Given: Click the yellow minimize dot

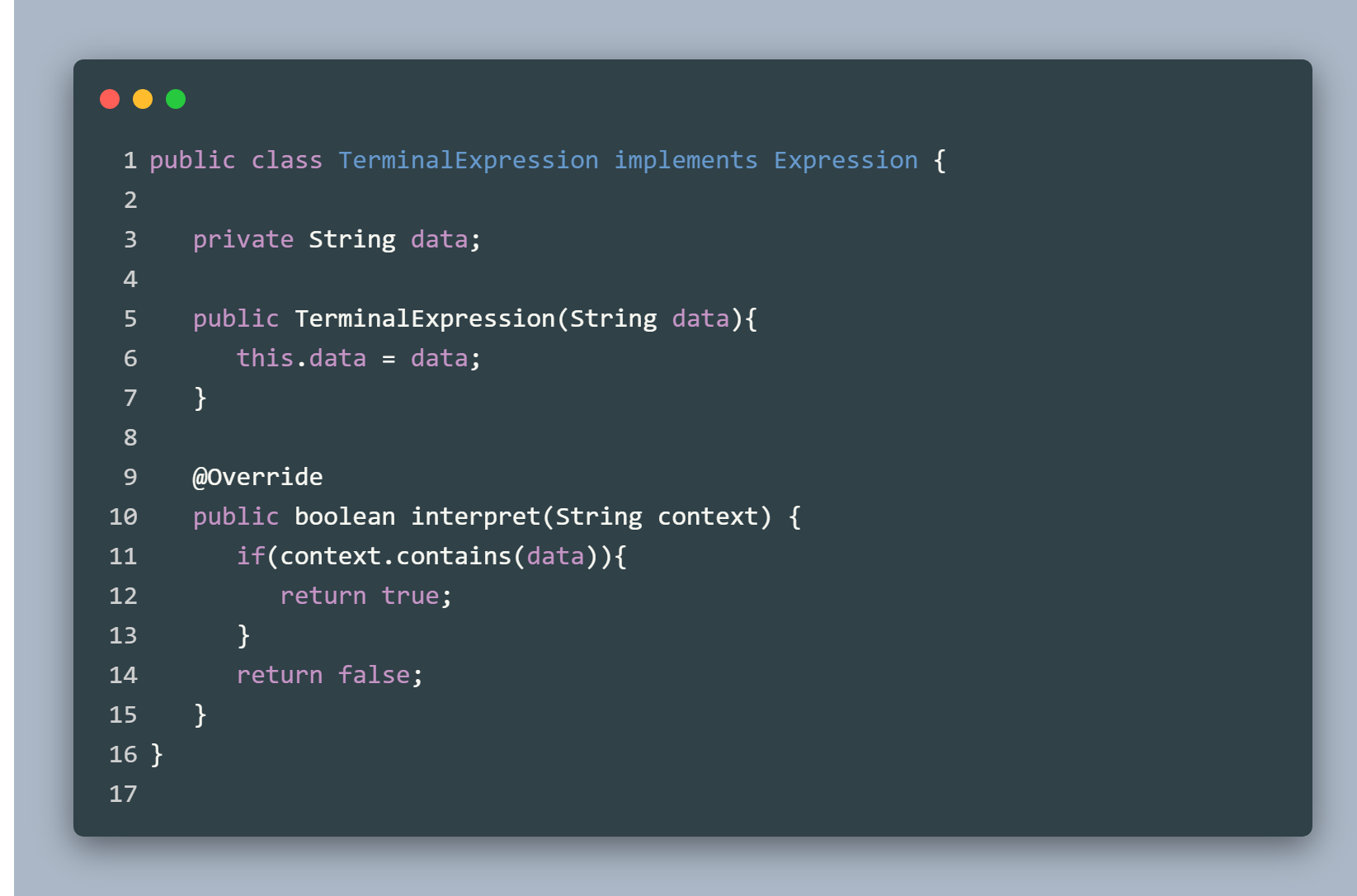Looking at the screenshot, I should click(x=143, y=99).
